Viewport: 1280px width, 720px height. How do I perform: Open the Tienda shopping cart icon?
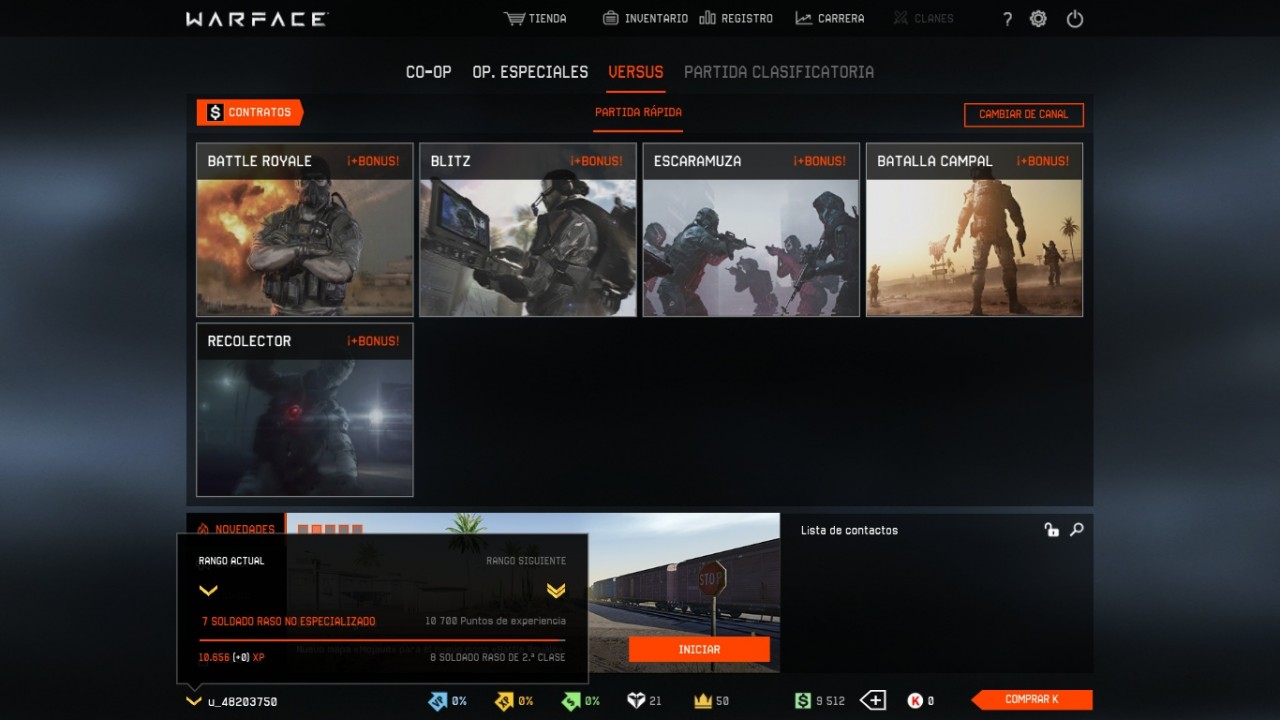pyautogui.click(x=514, y=18)
